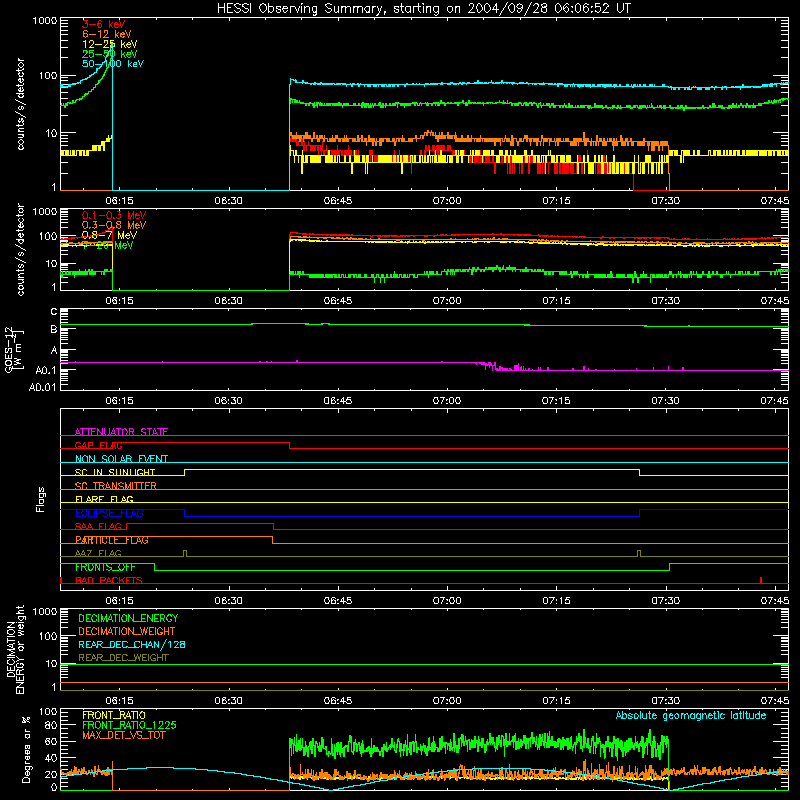
Task: Click the "1000" tick of the keV panel
Action: coord(45,21)
